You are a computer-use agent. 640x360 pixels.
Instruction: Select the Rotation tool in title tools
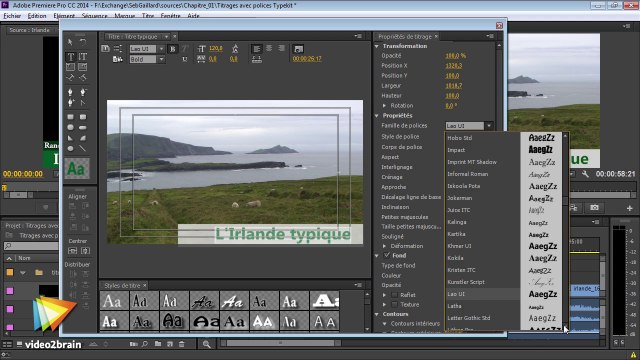(83, 42)
